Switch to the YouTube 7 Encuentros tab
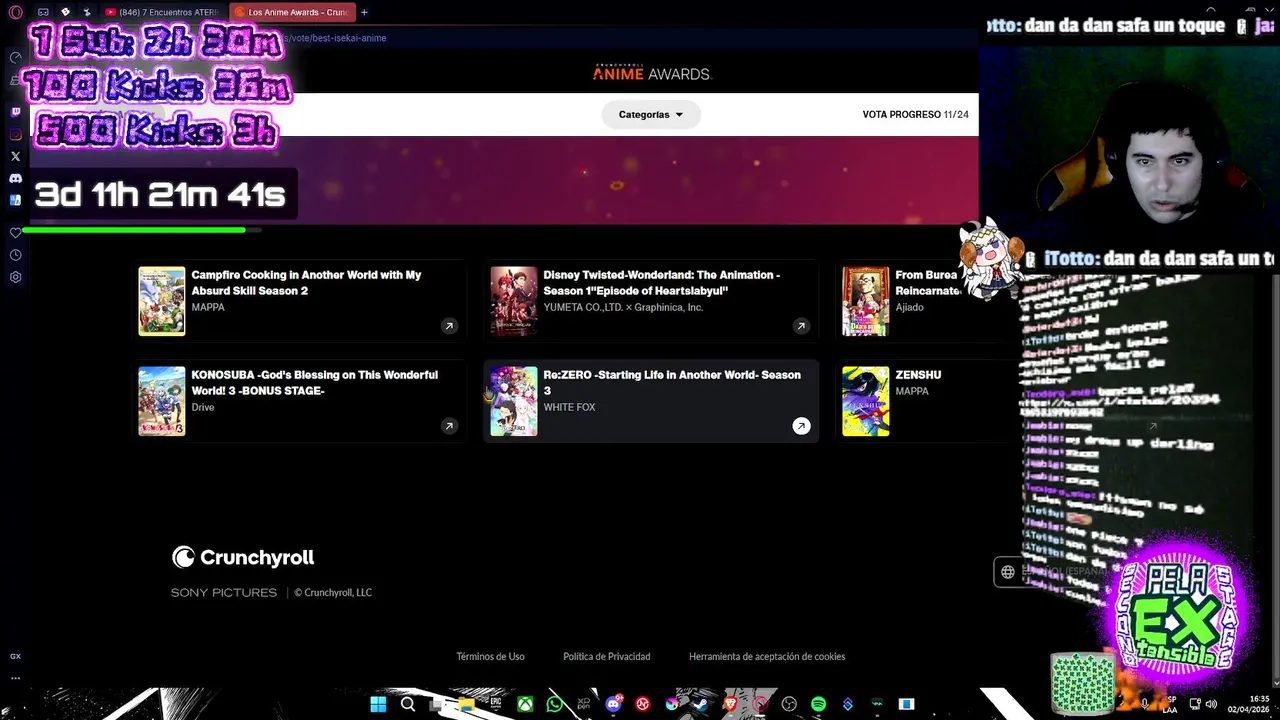This screenshot has width=1280, height=720. click(162, 13)
